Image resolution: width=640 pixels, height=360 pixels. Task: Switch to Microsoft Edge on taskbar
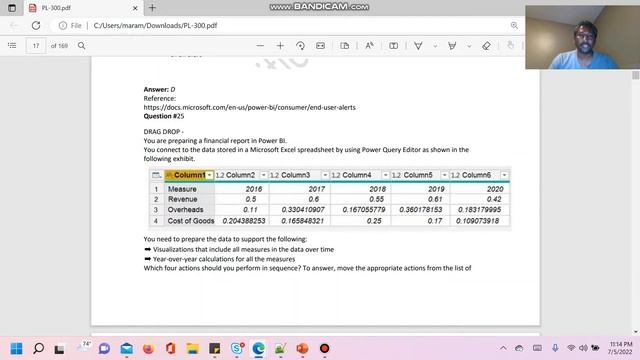258,349
